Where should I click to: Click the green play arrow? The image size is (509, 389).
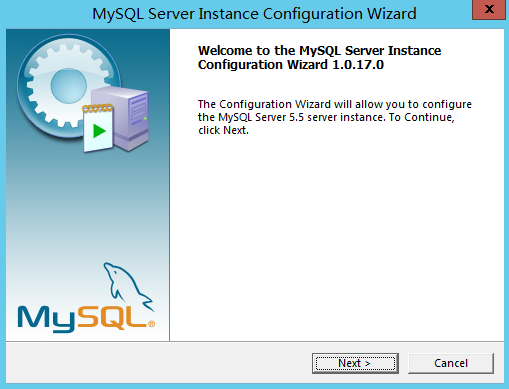(x=99, y=131)
